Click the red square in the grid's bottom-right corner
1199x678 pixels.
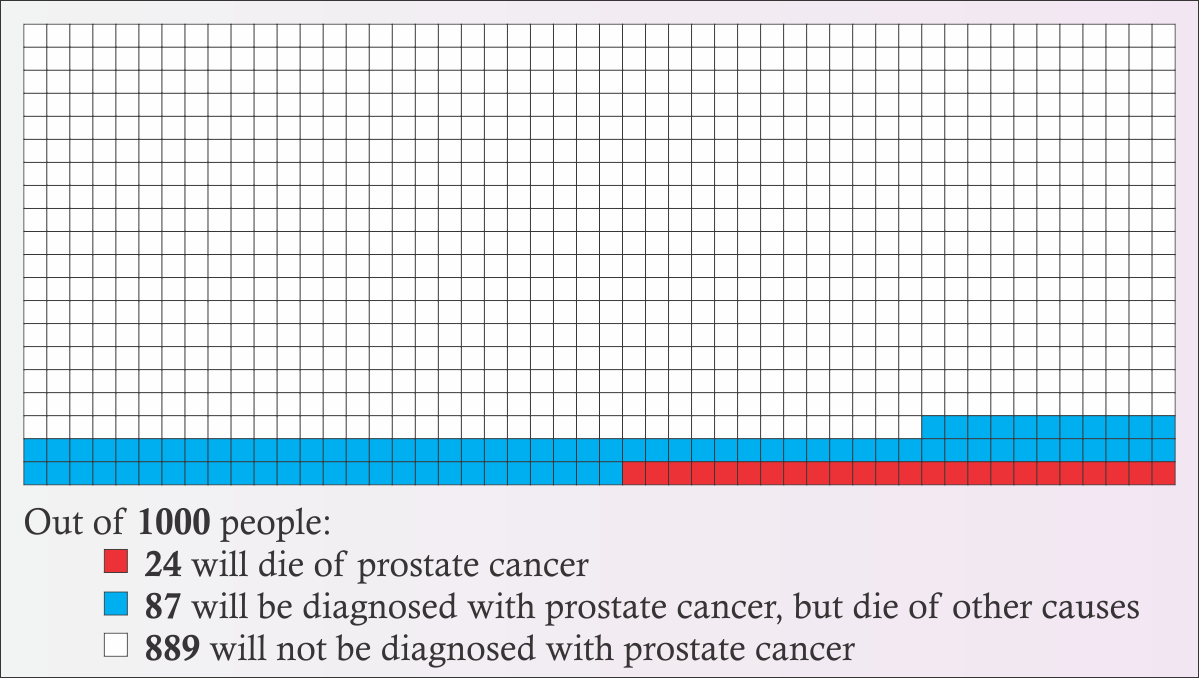point(1164,473)
